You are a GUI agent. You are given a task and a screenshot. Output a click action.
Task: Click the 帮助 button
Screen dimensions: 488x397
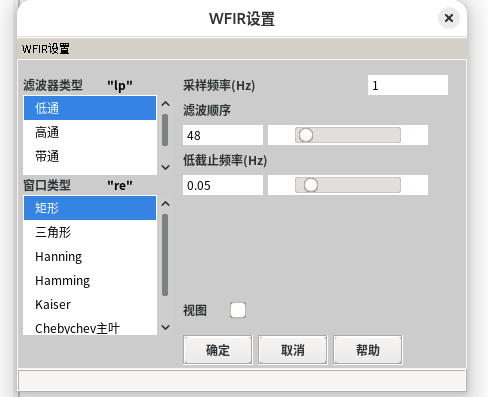[368, 350]
